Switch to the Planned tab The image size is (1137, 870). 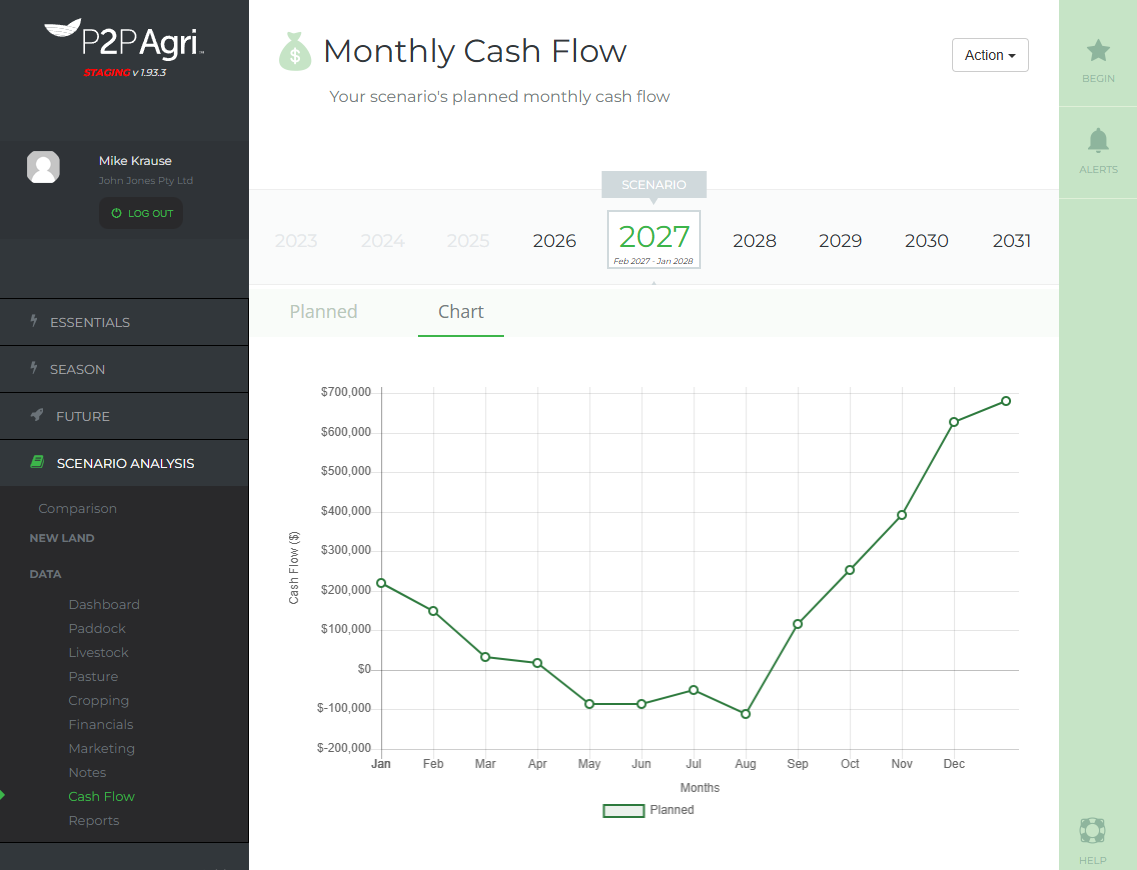(323, 312)
